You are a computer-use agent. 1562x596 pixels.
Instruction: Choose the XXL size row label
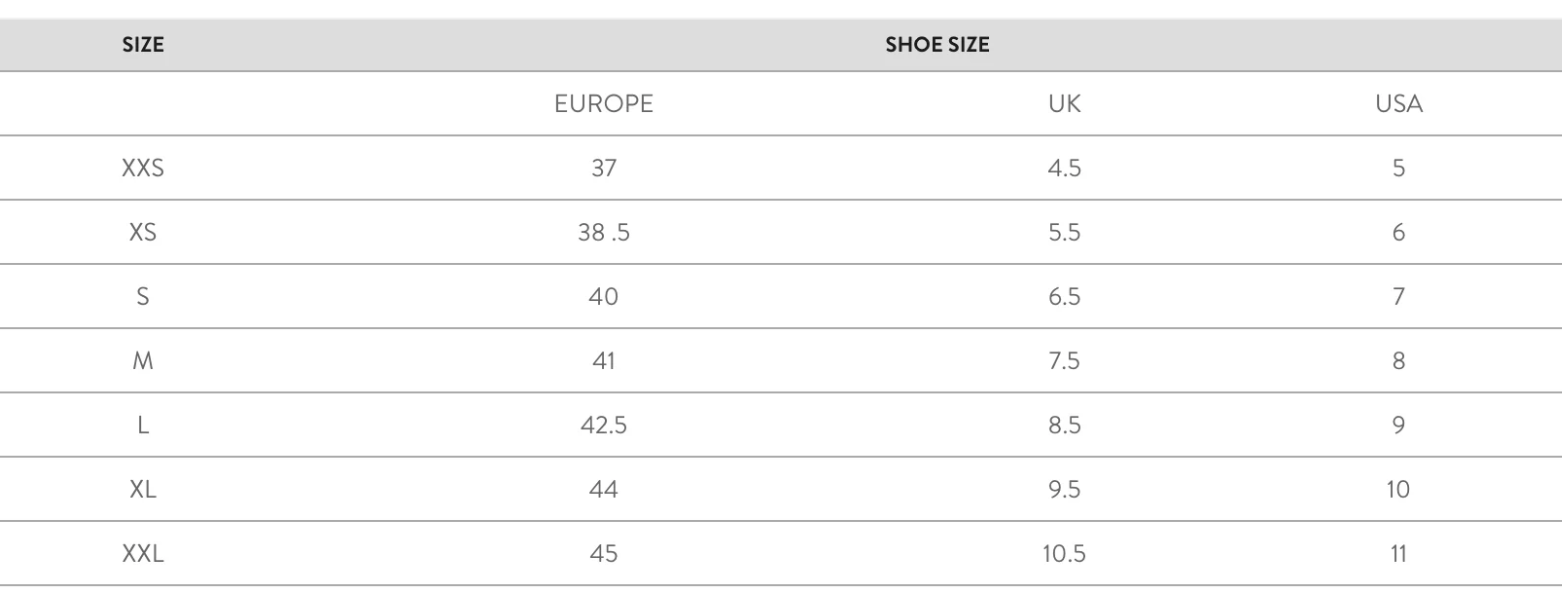coord(143,553)
